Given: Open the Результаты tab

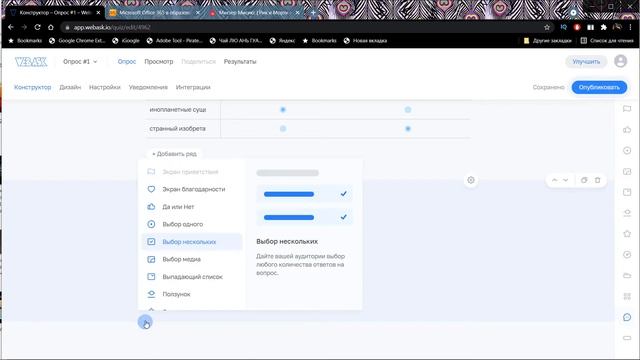Looking at the screenshot, I should pyautogui.click(x=240, y=62).
